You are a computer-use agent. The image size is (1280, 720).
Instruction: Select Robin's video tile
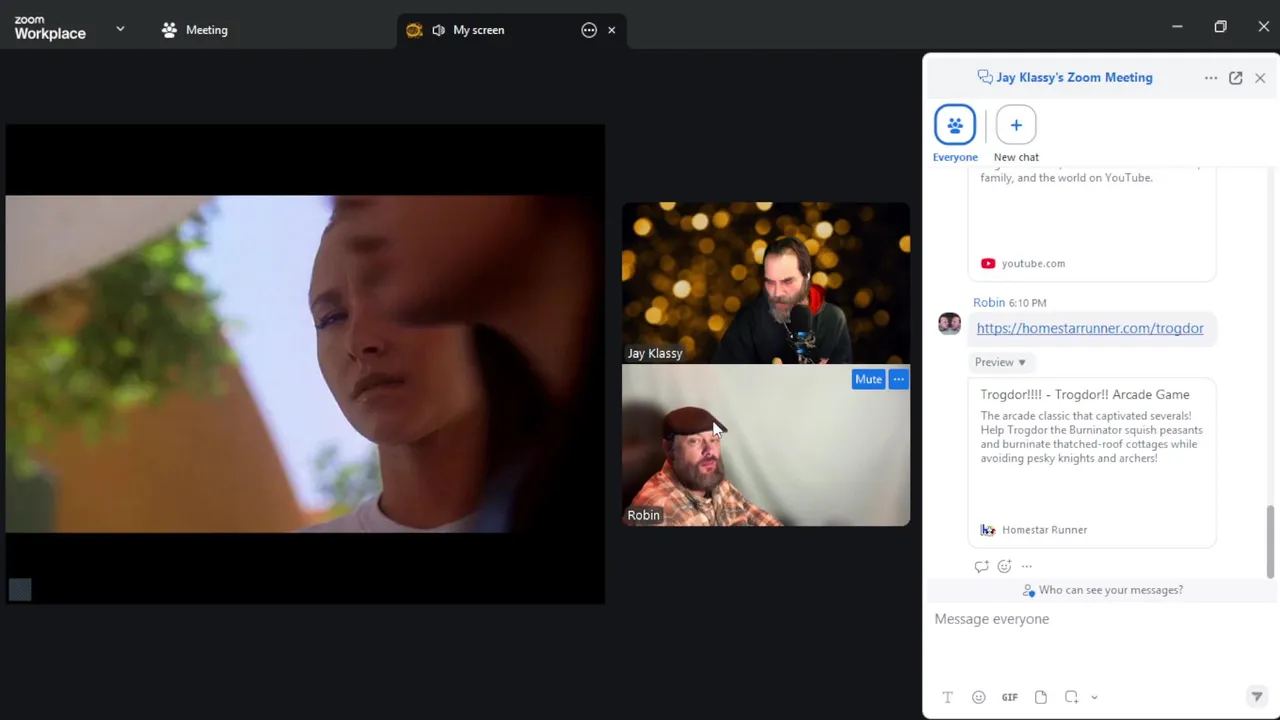766,445
